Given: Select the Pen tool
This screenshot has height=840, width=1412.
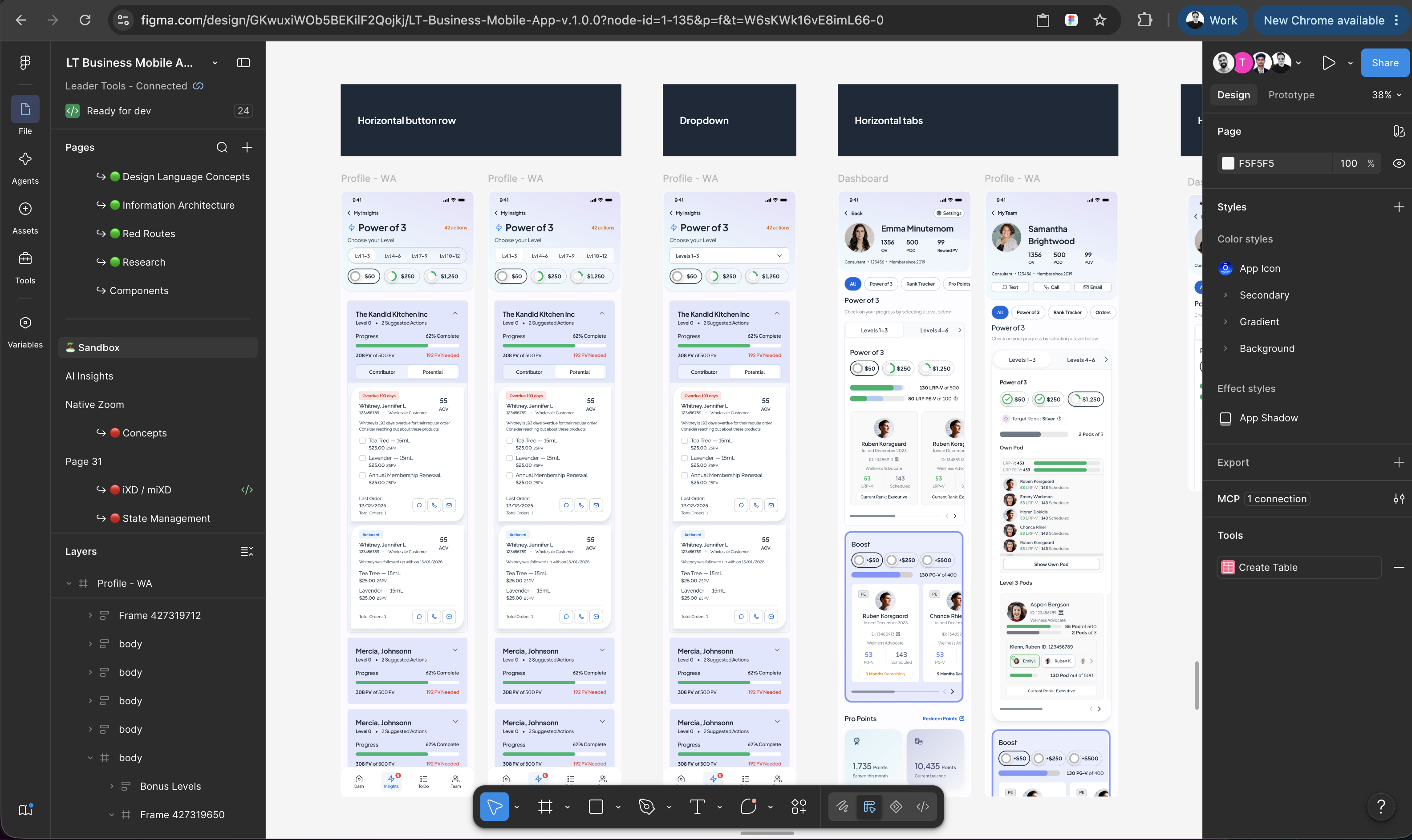Looking at the screenshot, I should click(x=646, y=806).
